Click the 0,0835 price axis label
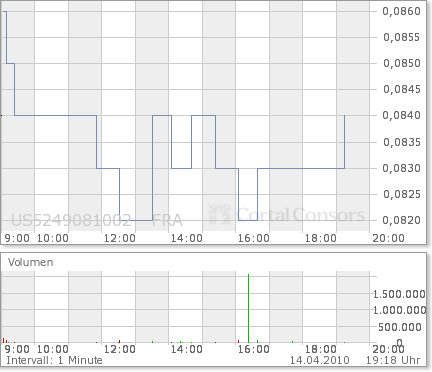 402,142
